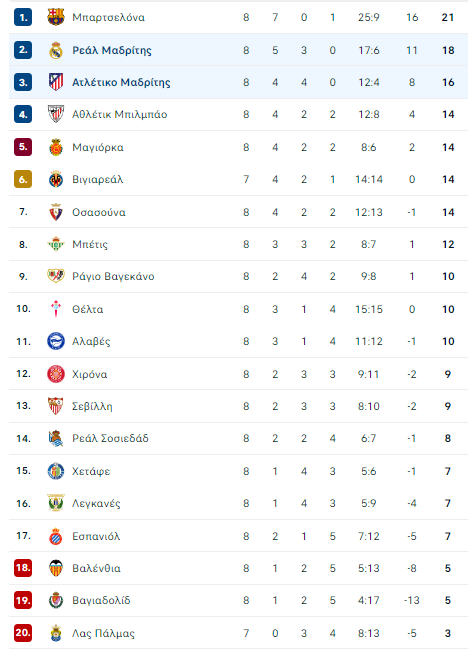Open the Ρεάλ Μαδρίτης team link
This screenshot has height=652, width=468.
coord(112,50)
